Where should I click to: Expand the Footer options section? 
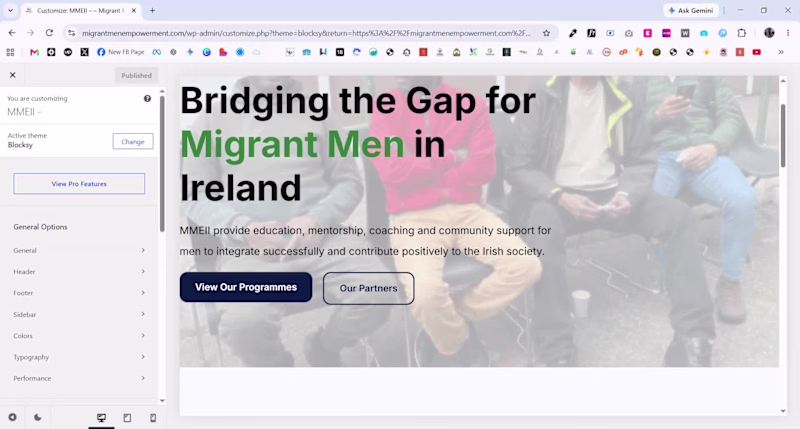tap(79, 293)
